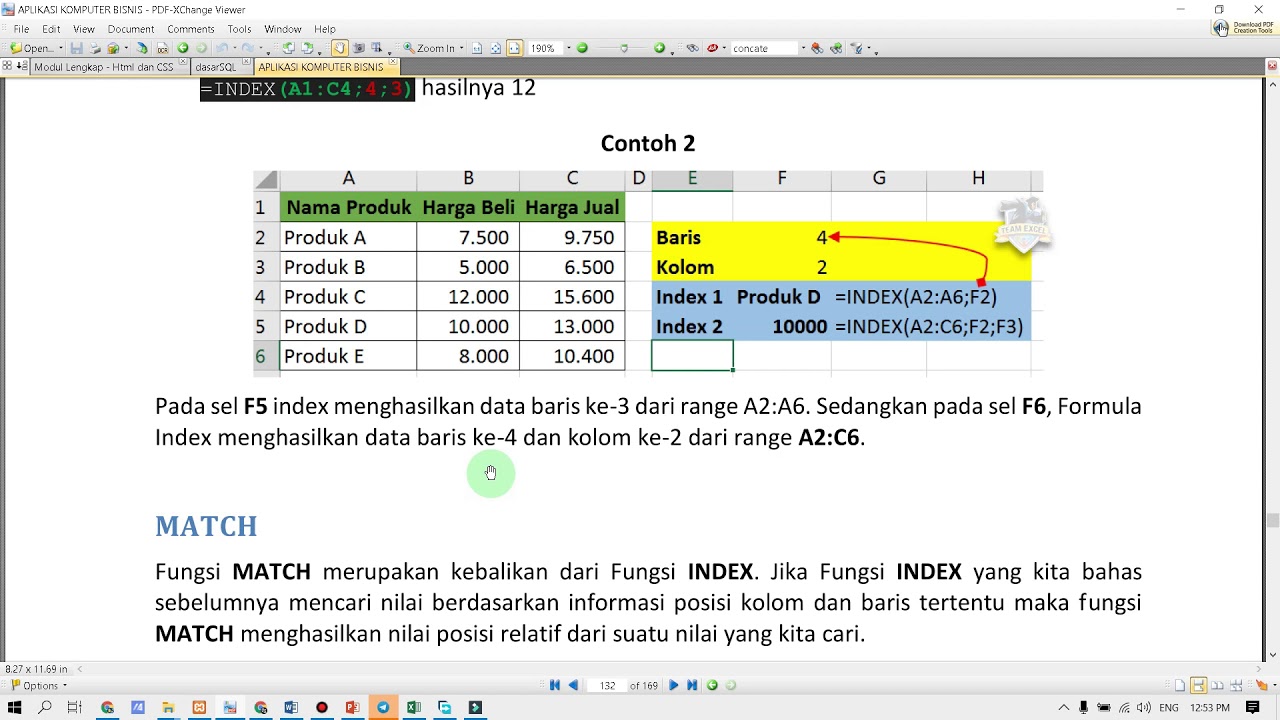
Task: Select the Select Text tool
Action: (376, 48)
